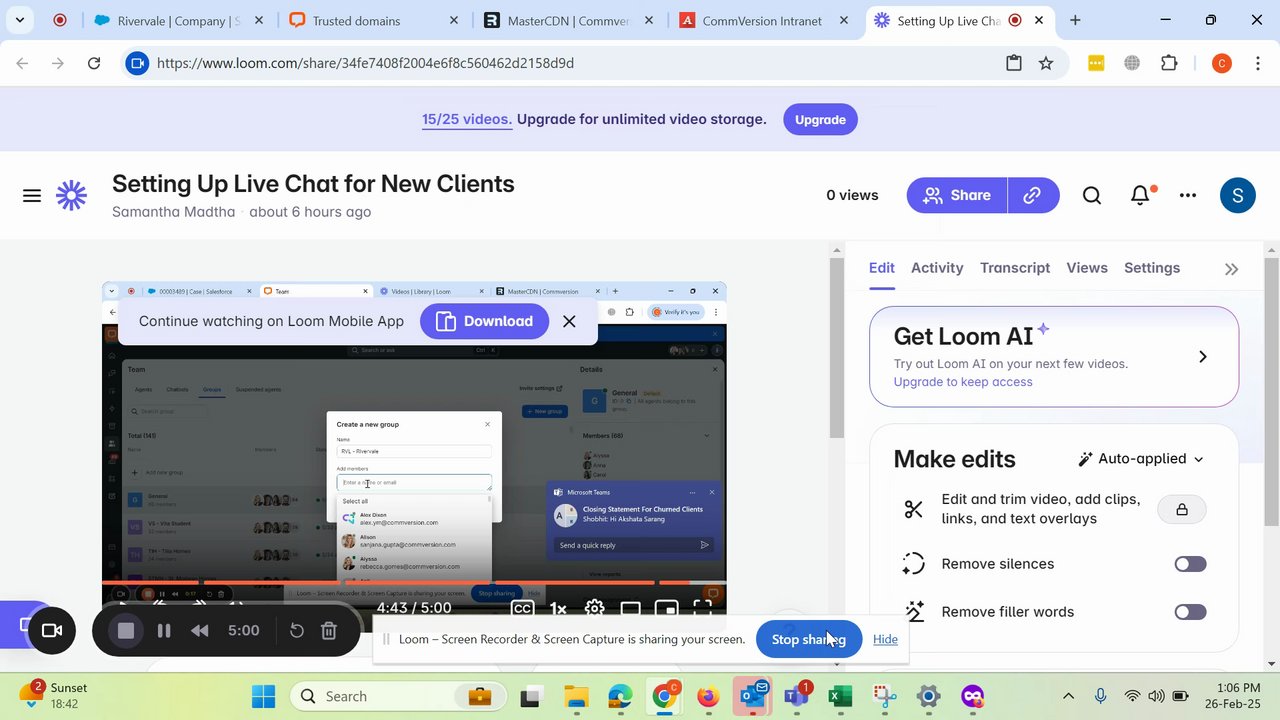This screenshot has width=1280, height=720.
Task: Open Microsoft Teams from the taskbar
Action: [797, 696]
